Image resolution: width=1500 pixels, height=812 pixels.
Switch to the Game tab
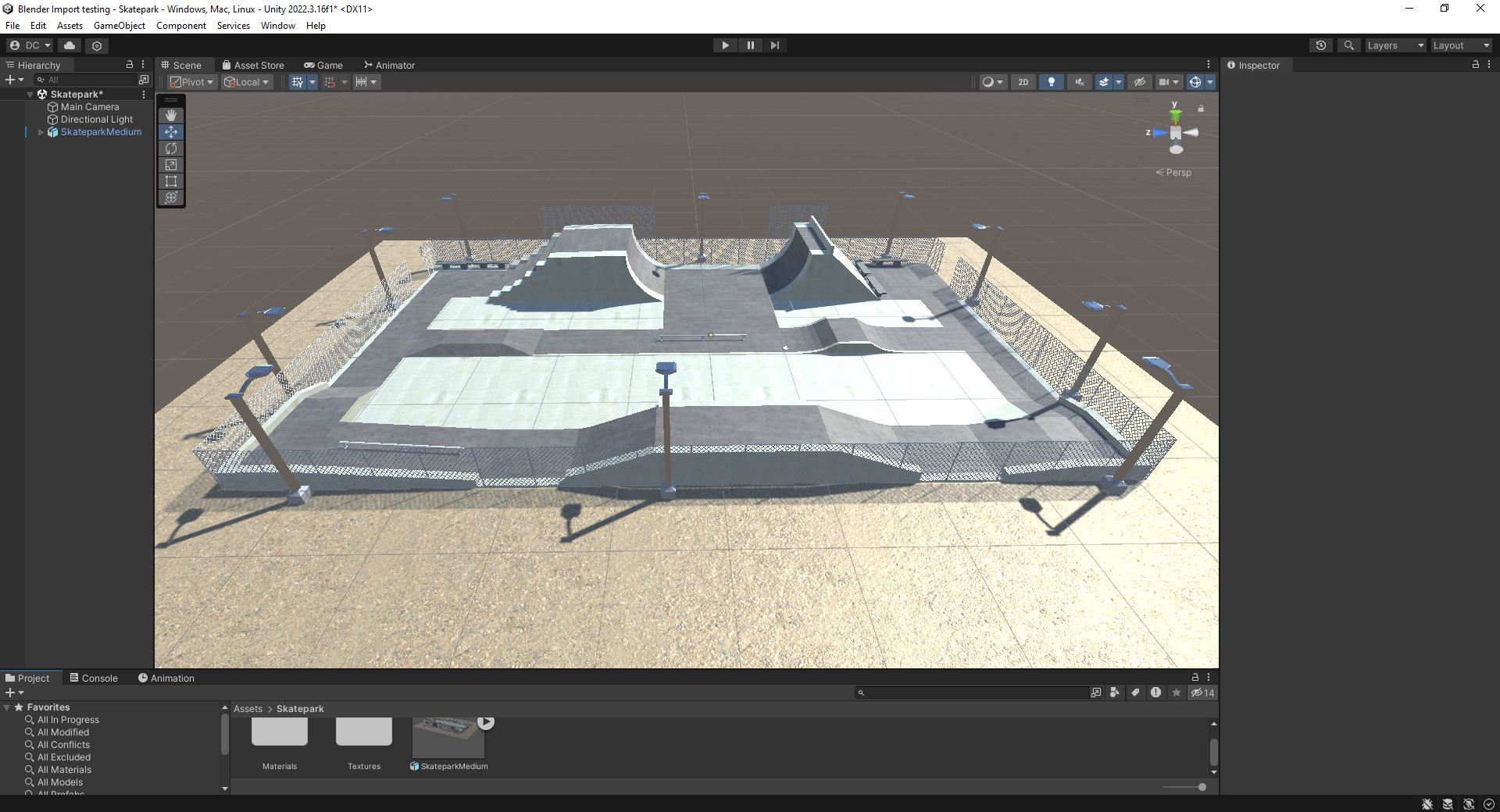323,65
